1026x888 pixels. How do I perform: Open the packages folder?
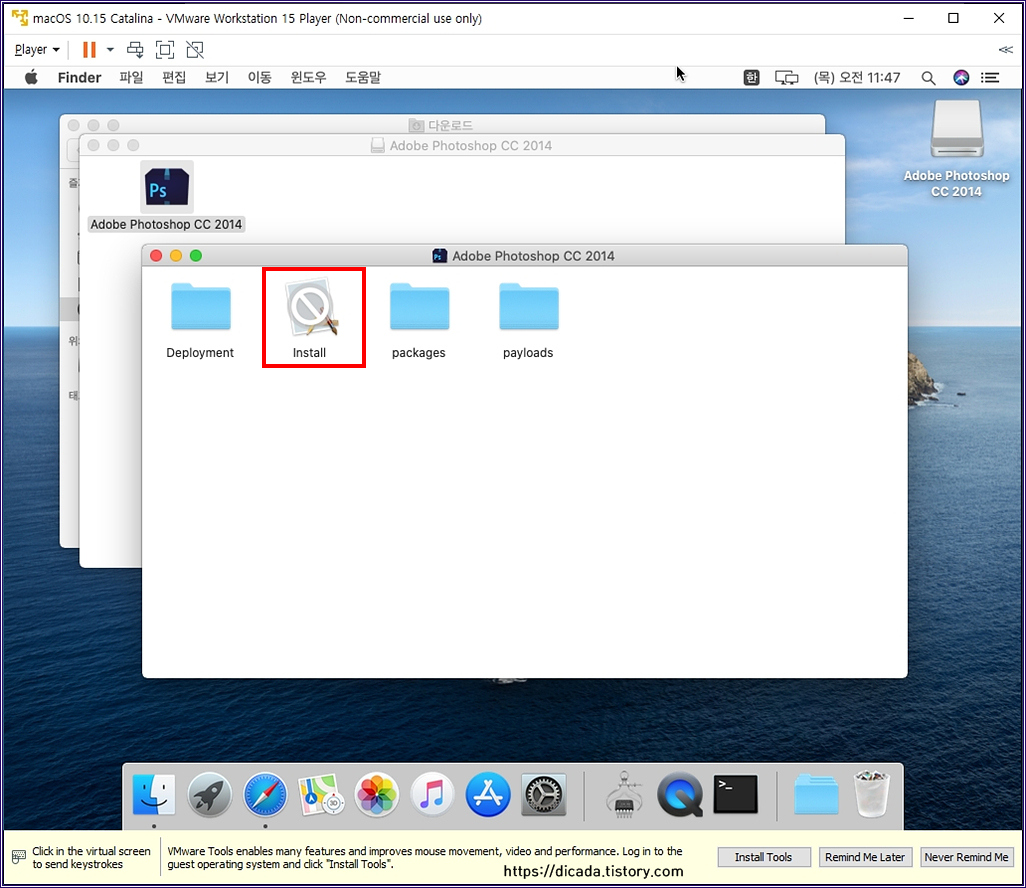[419, 306]
